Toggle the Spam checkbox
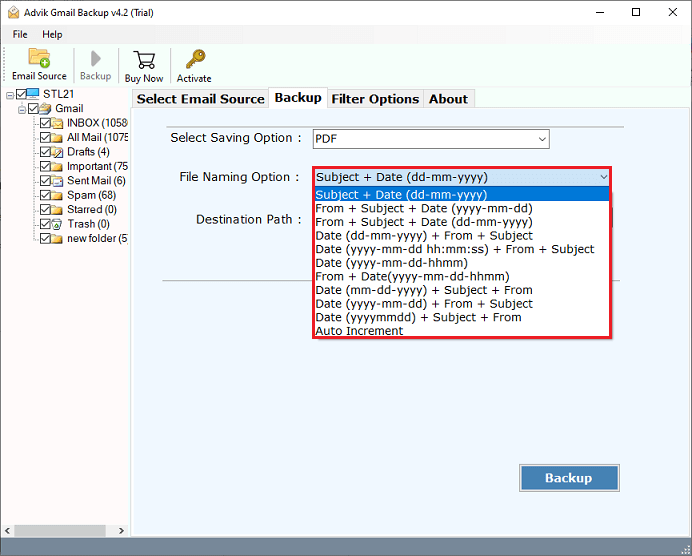 tap(45, 195)
